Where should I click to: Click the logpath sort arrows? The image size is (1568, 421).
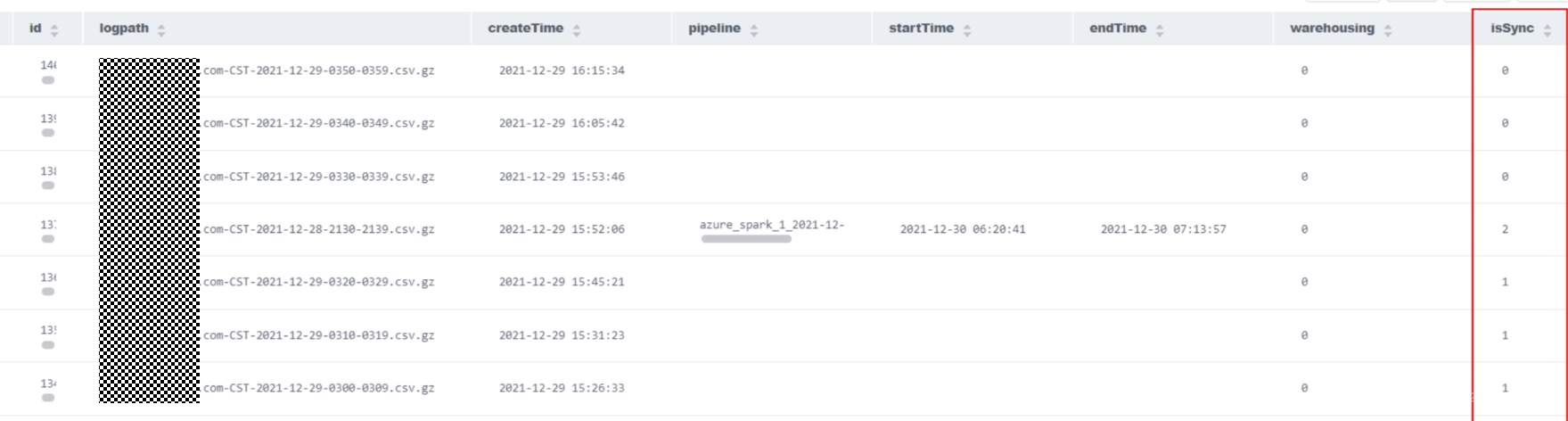tap(161, 30)
